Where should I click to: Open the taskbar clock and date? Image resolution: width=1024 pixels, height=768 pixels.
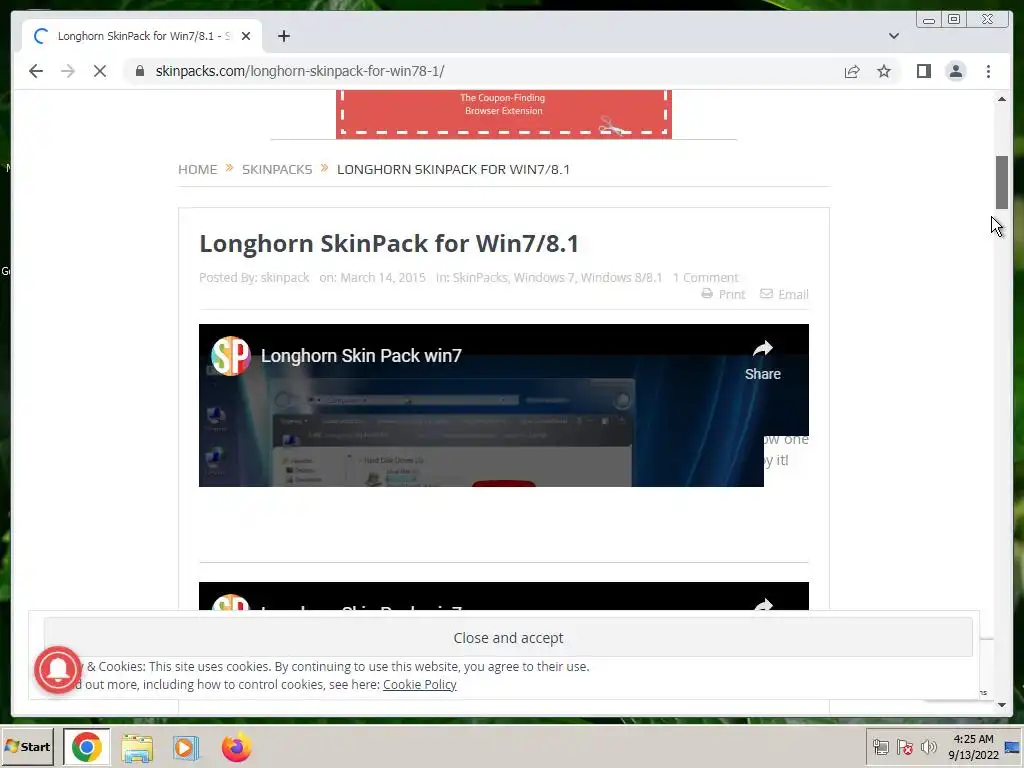[973, 747]
